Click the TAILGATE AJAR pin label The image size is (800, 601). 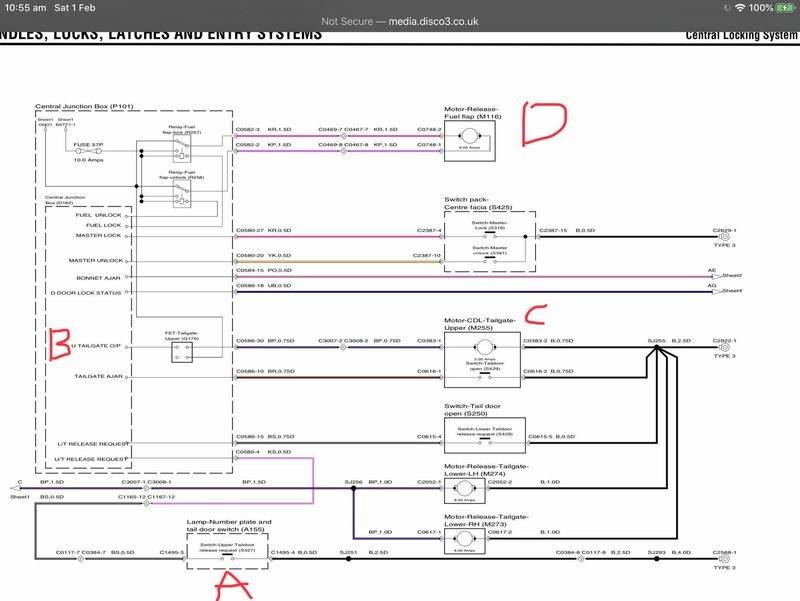point(98,376)
